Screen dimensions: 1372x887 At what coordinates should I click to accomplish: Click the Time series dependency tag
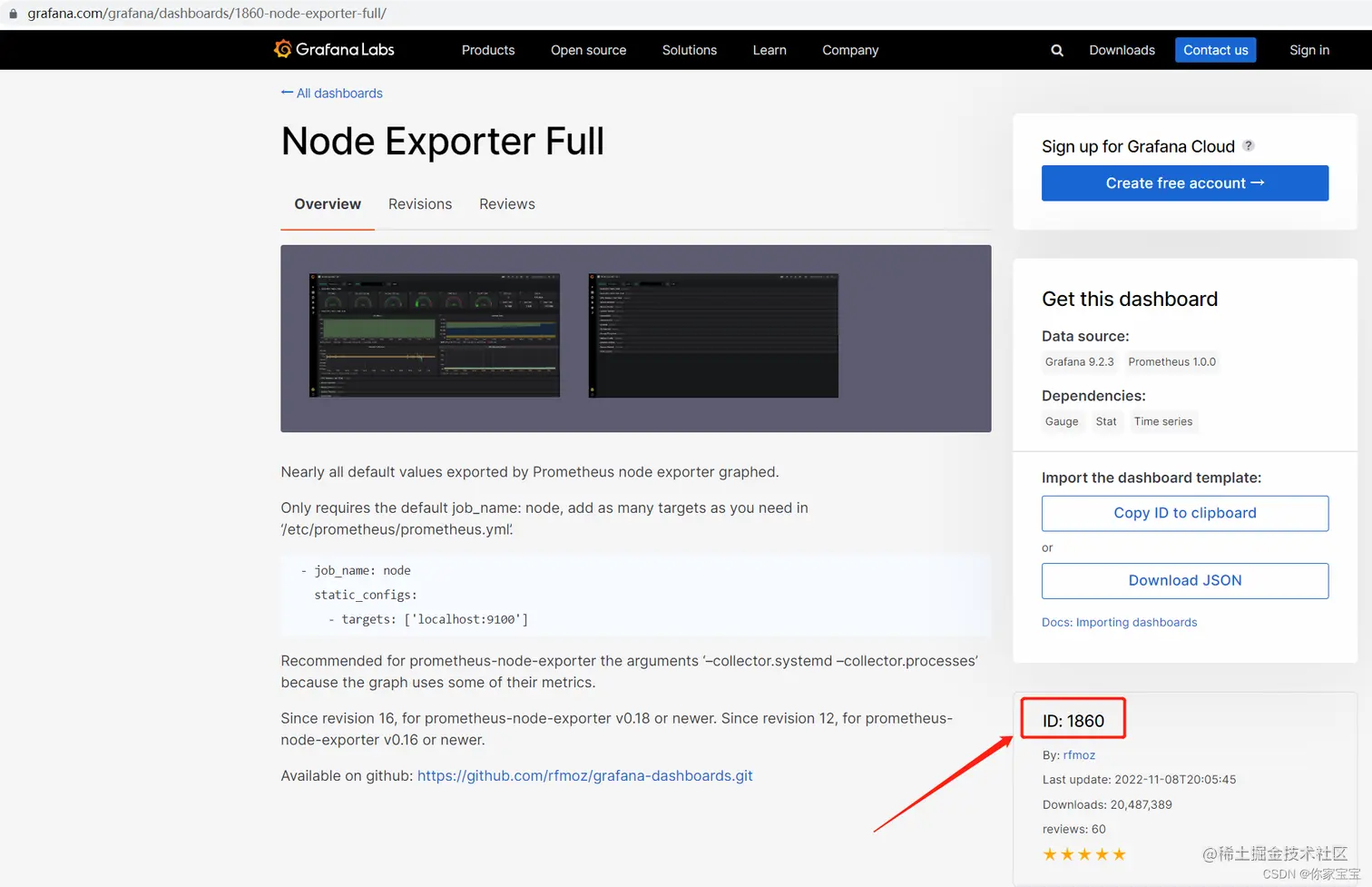(x=1163, y=421)
